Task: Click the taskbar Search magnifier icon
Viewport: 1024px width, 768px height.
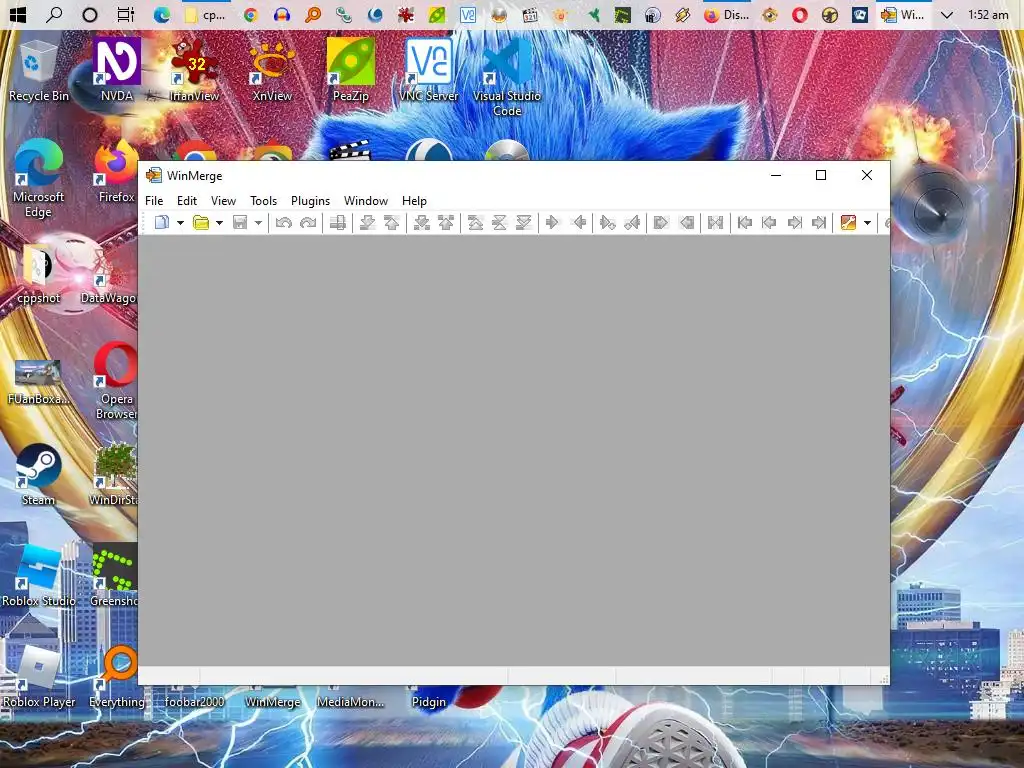Action: pyautogui.click(x=54, y=14)
